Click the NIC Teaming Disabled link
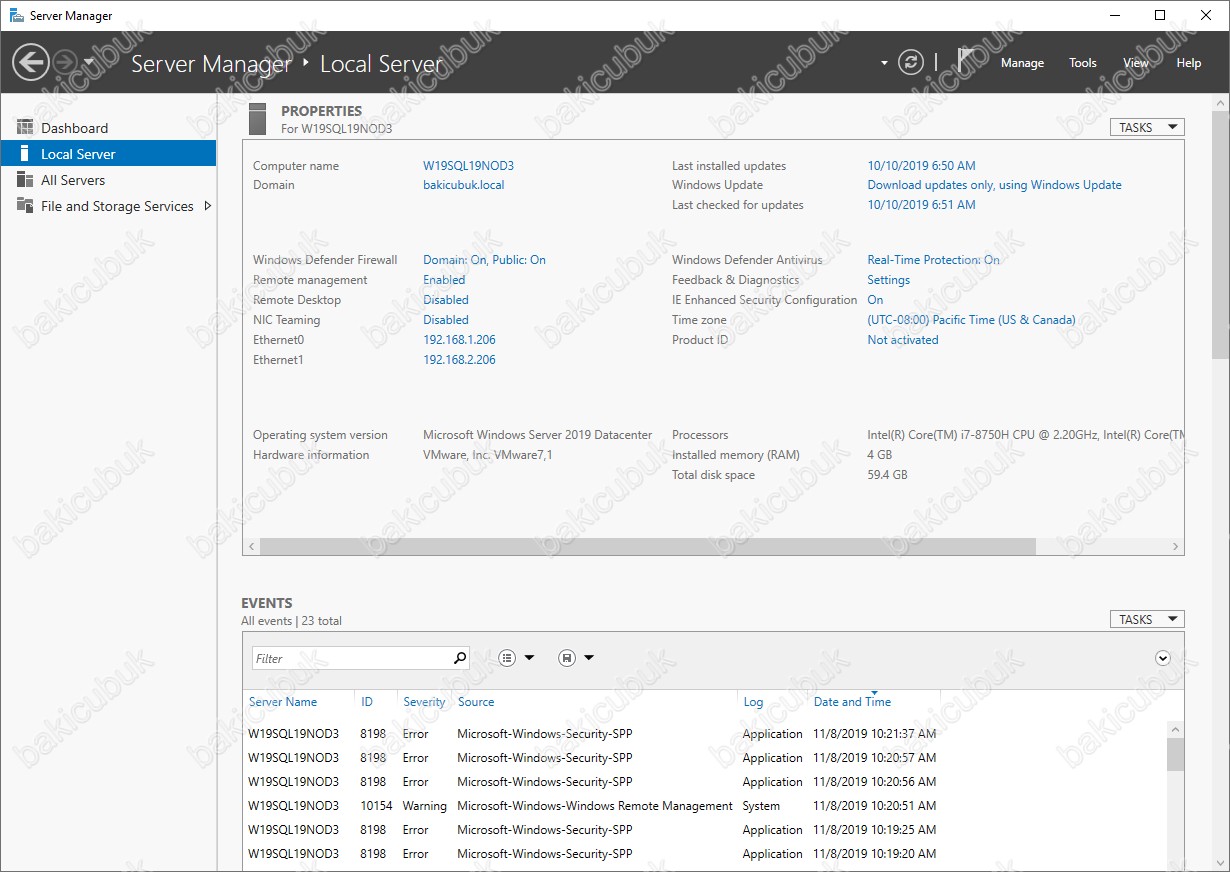Viewport: 1230px width, 872px height. pos(446,320)
